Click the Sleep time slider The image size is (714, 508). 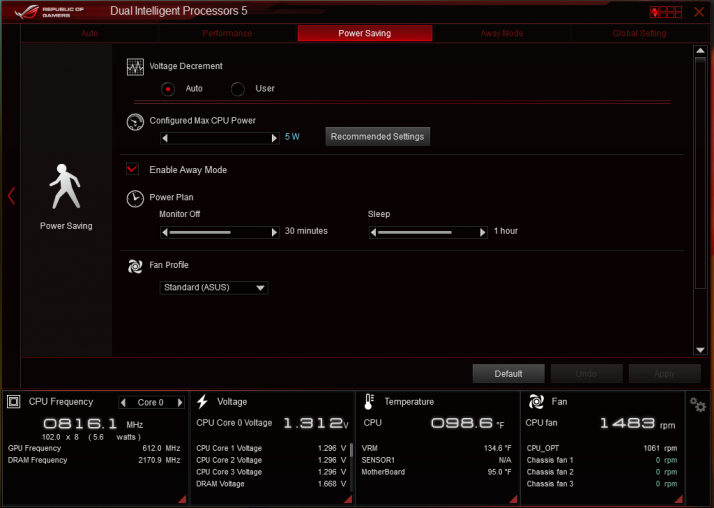(x=428, y=232)
